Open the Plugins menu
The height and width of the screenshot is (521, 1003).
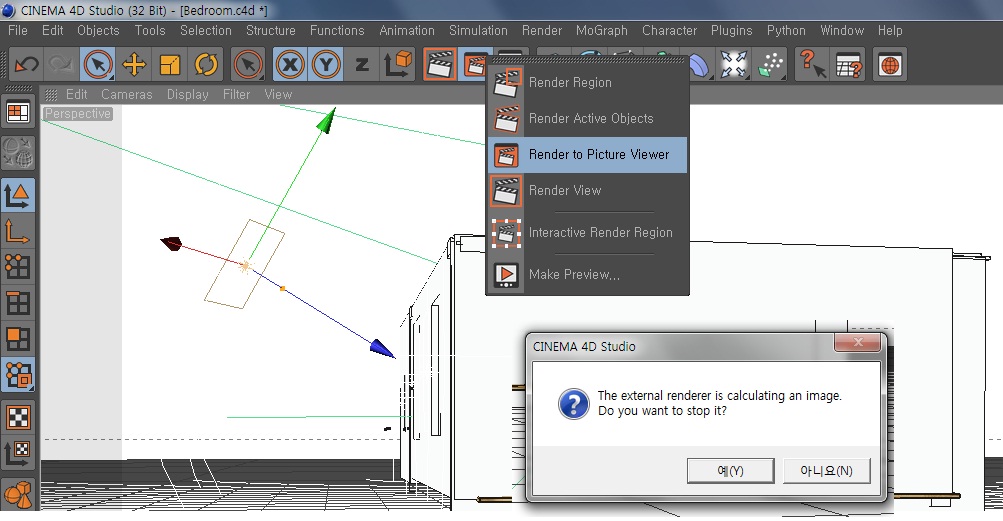pyautogui.click(x=731, y=31)
